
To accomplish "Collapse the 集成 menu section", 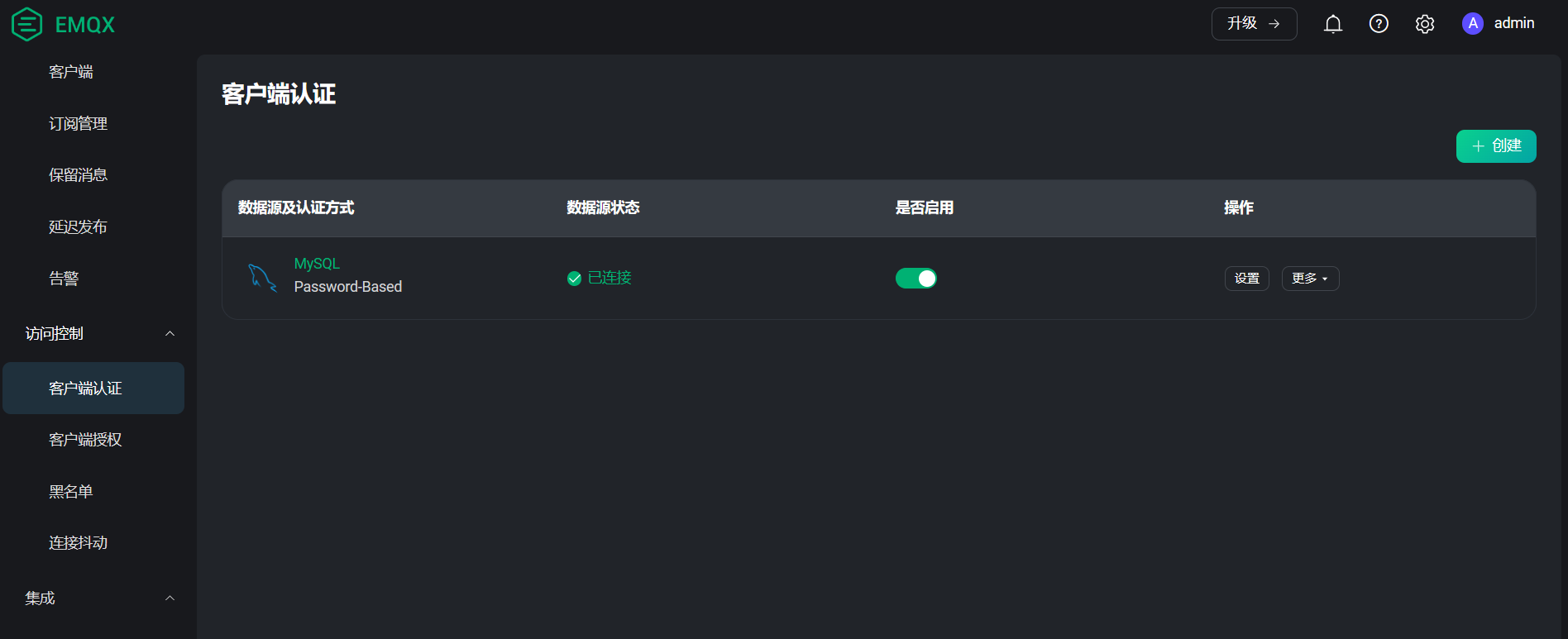I will click(x=170, y=598).
